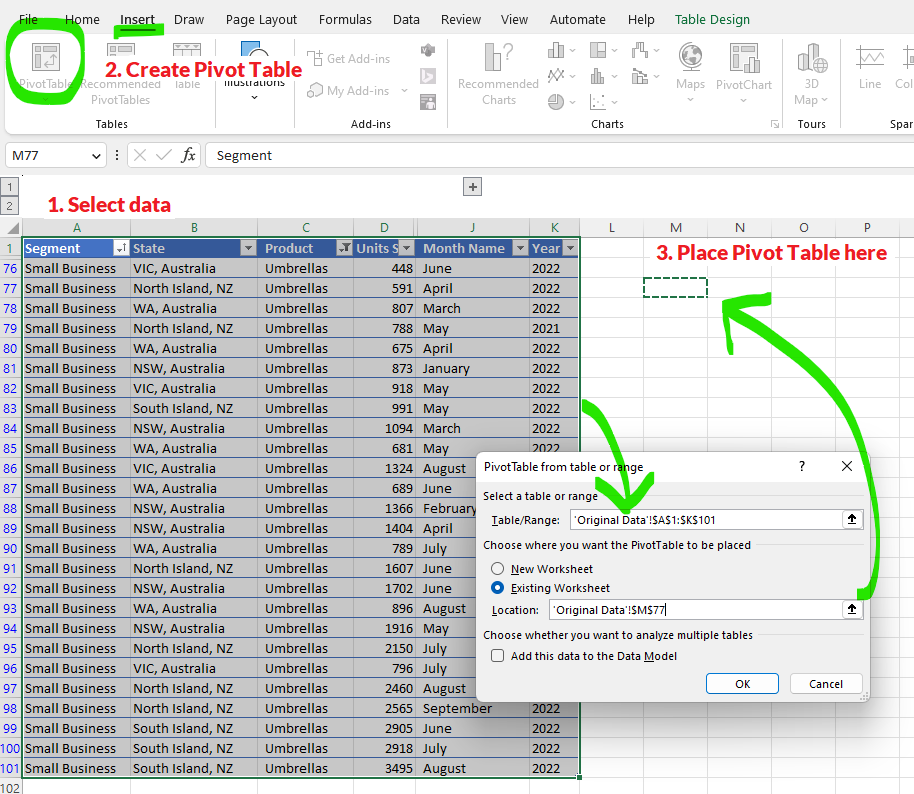Click the formula bar fx icon
Image resolution: width=914 pixels, height=794 pixels.
[x=188, y=155]
